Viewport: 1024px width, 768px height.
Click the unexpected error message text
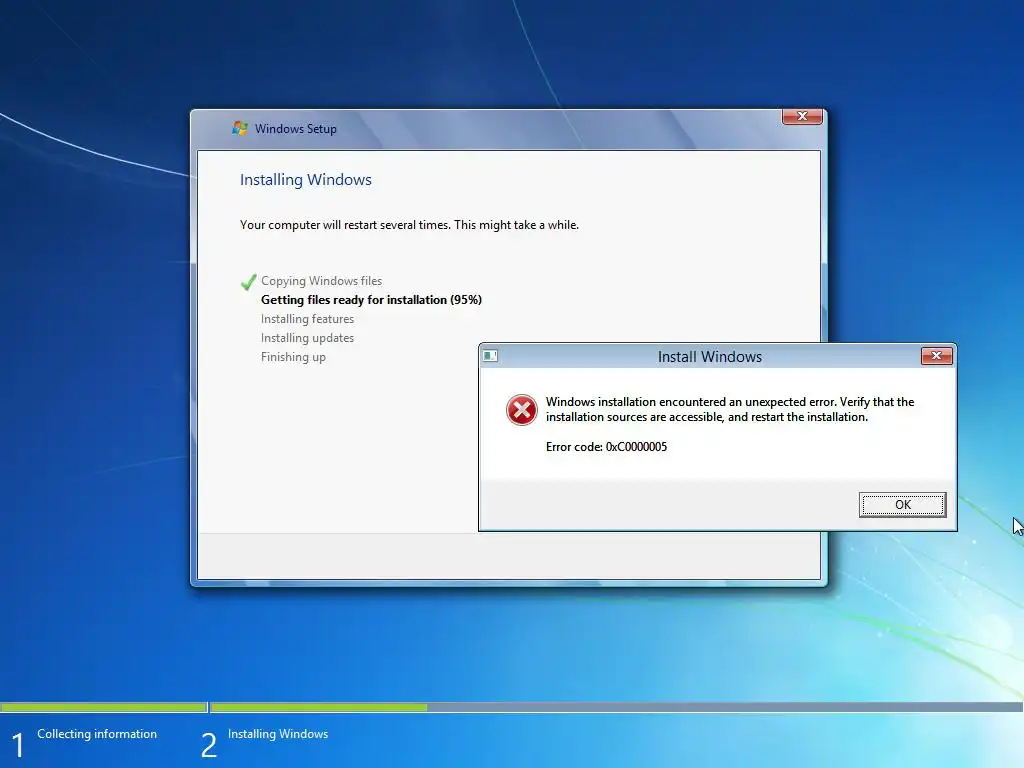pyautogui.click(x=729, y=409)
